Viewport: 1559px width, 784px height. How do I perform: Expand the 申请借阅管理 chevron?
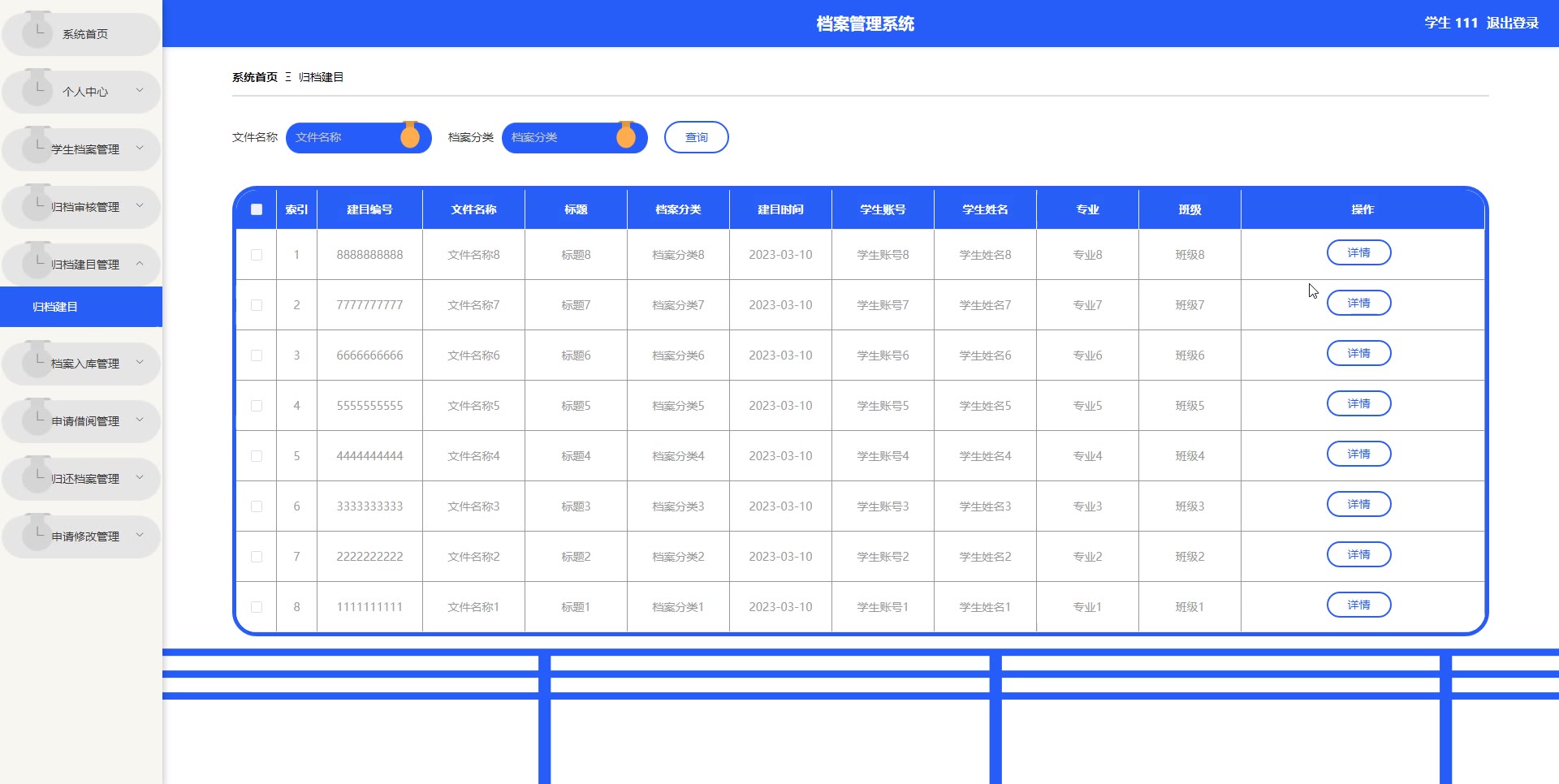coord(140,420)
